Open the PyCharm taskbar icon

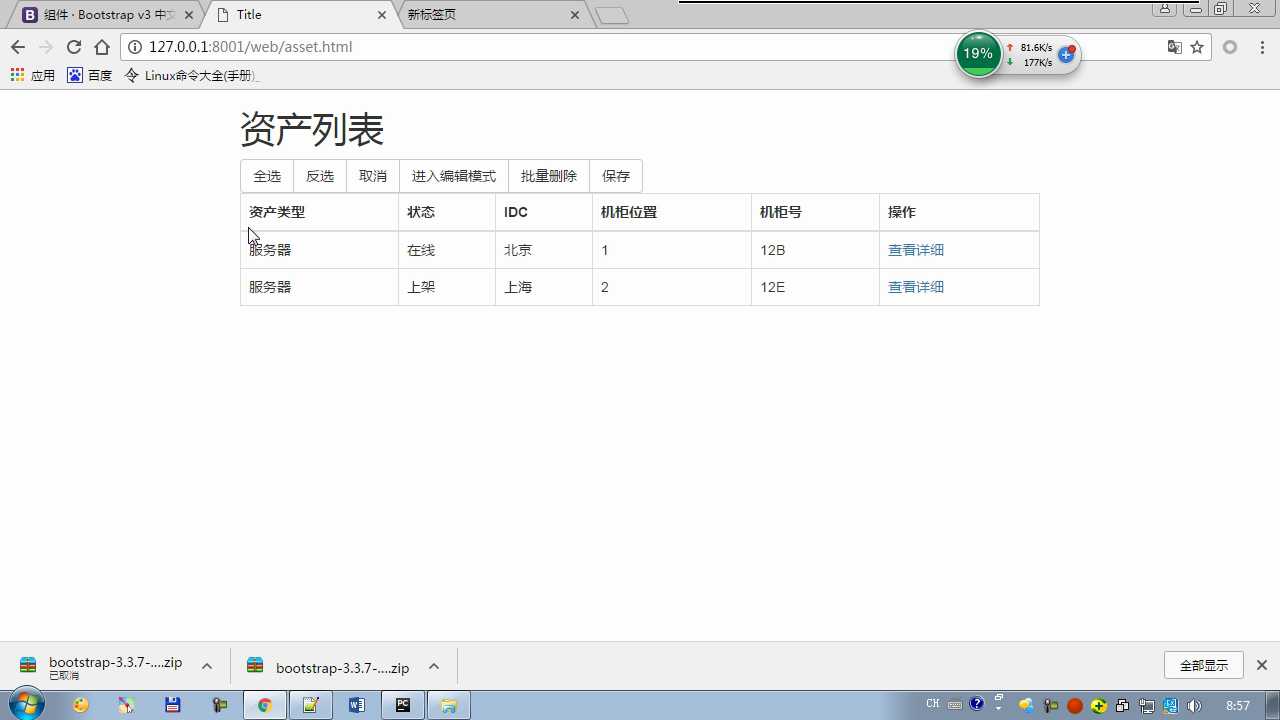coord(403,705)
